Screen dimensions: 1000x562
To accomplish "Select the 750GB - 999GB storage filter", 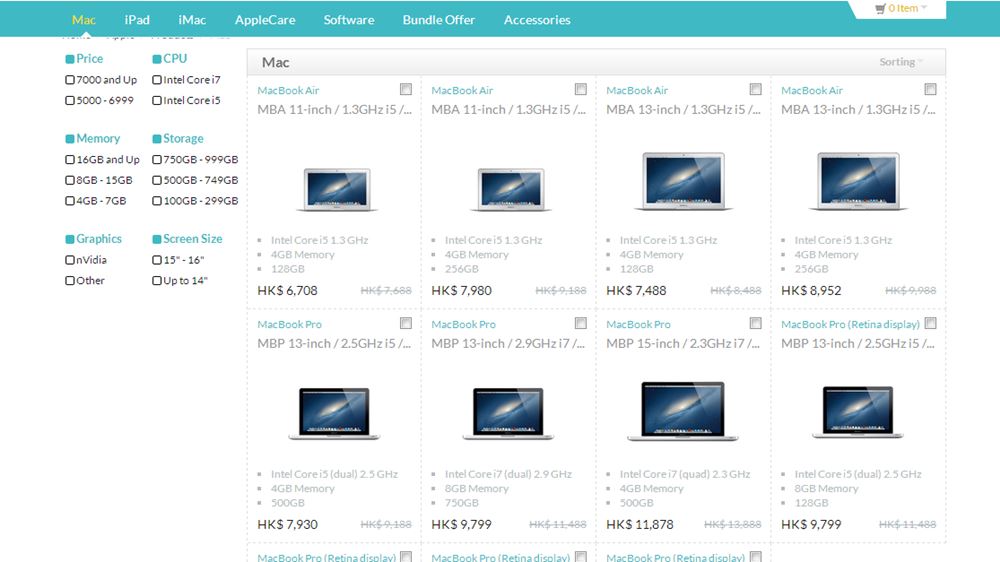I will (x=157, y=160).
